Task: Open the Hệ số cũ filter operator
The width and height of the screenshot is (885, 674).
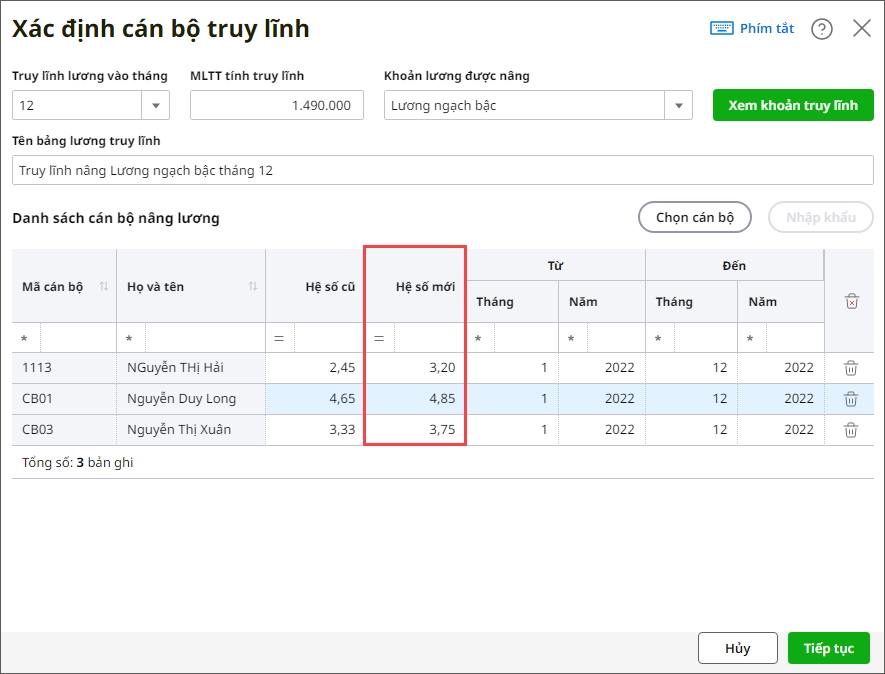Action: click(x=279, y=339)
